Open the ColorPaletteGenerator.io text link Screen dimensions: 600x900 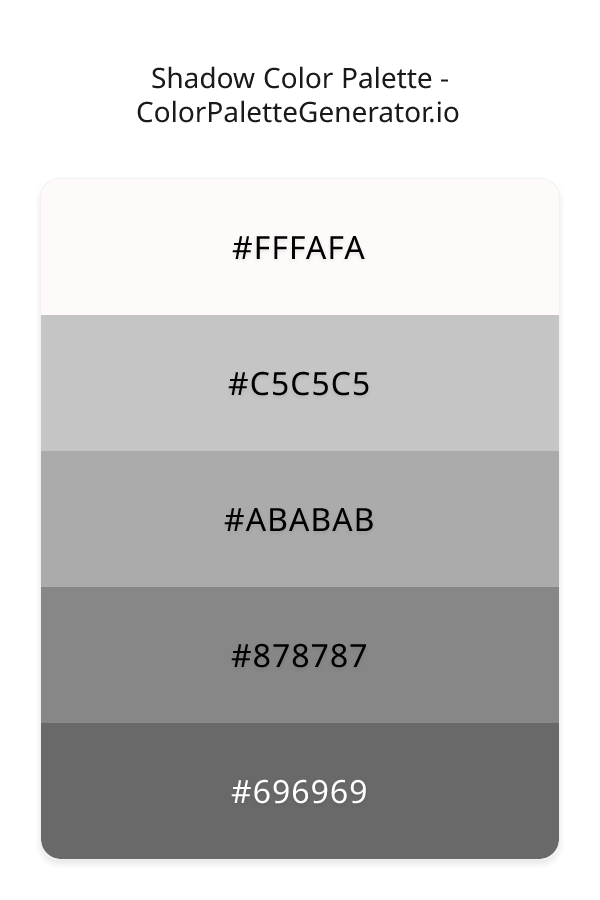click(298, 112)
